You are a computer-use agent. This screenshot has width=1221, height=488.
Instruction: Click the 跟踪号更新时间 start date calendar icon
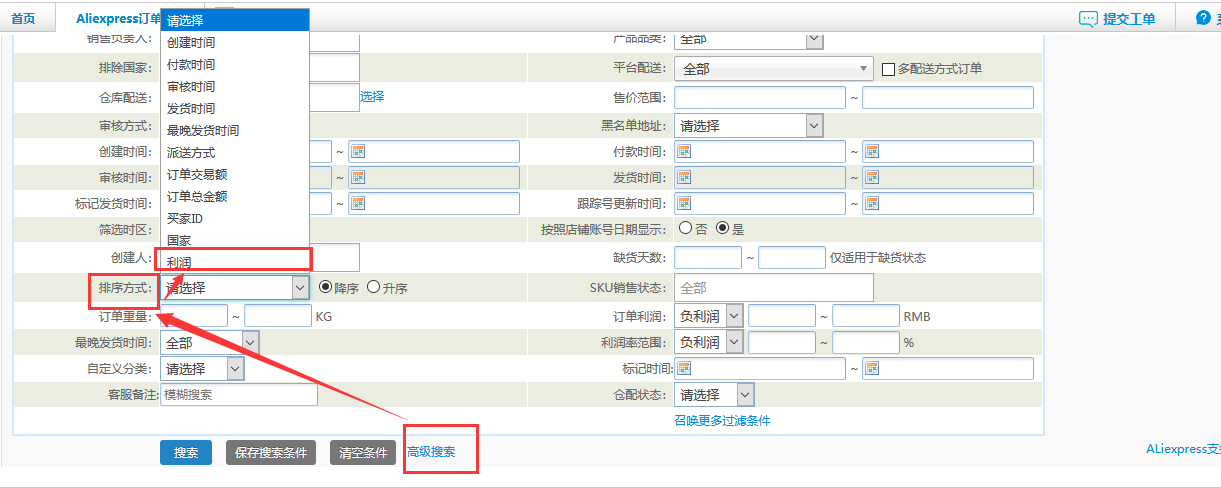coord(684,203)
